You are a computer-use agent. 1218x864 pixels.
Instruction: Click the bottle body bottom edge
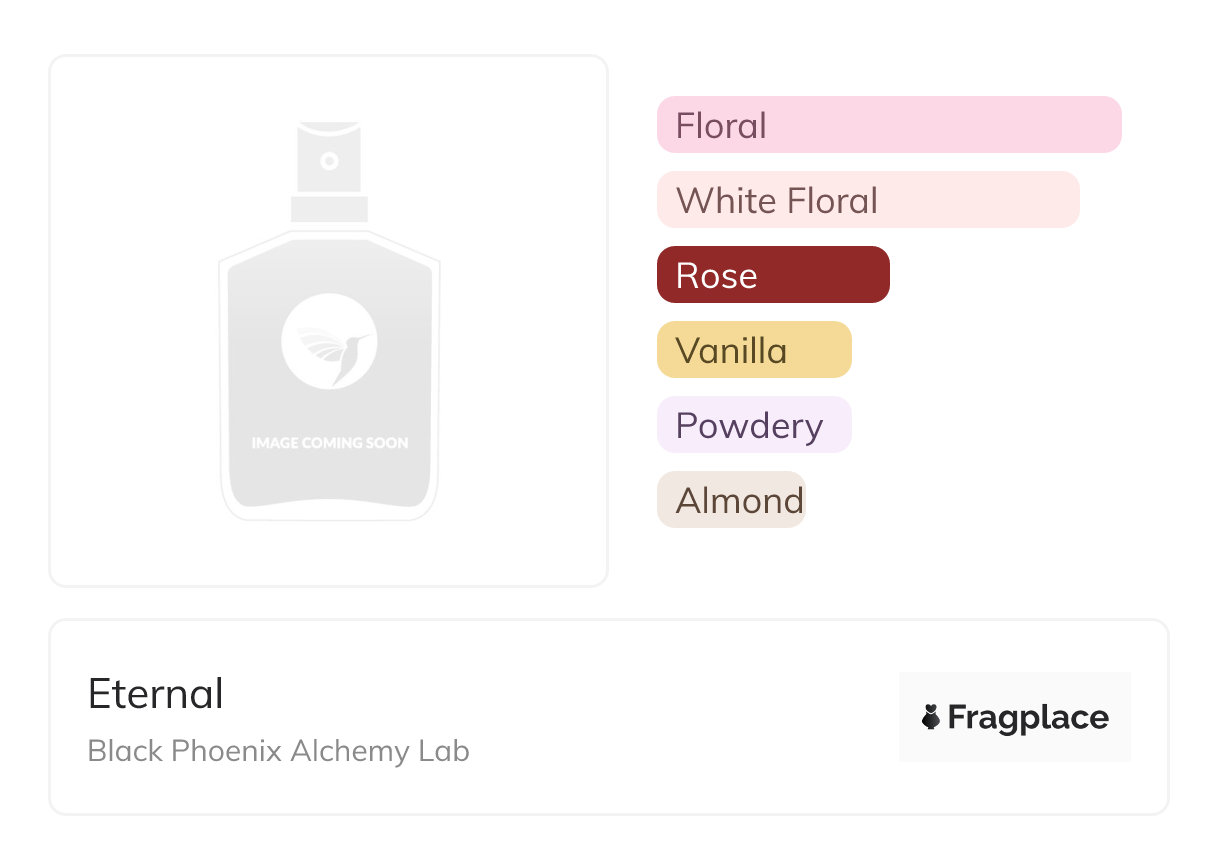329,510
